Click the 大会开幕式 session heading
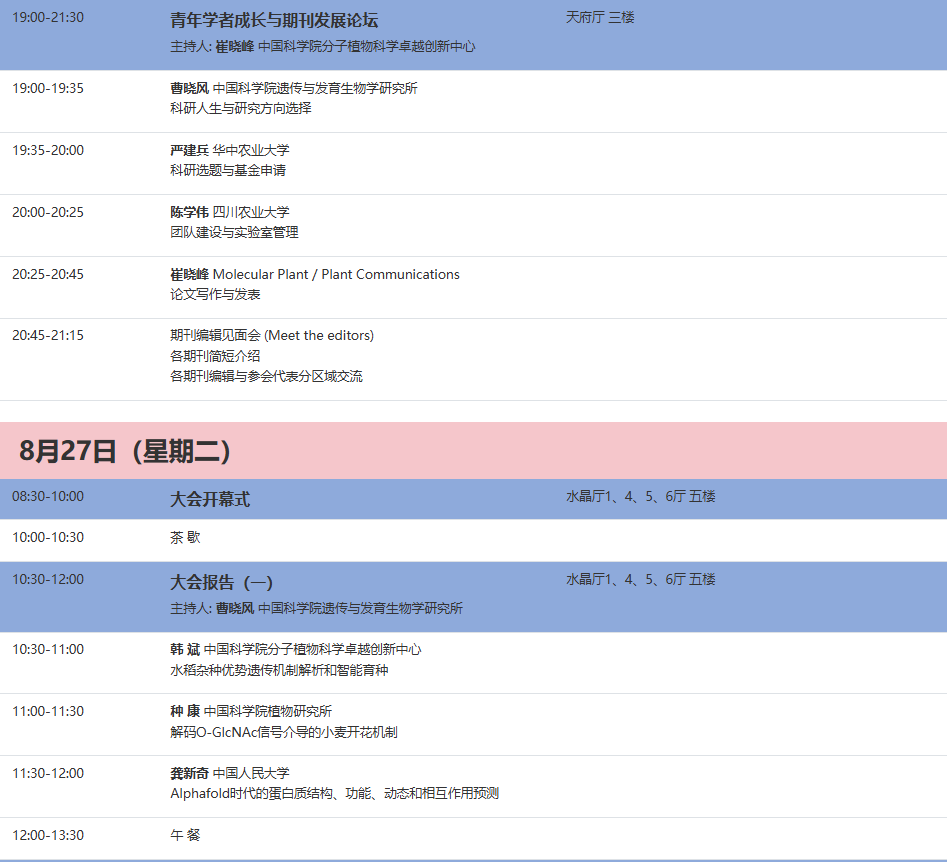The image size is (947, 862). 210,499
